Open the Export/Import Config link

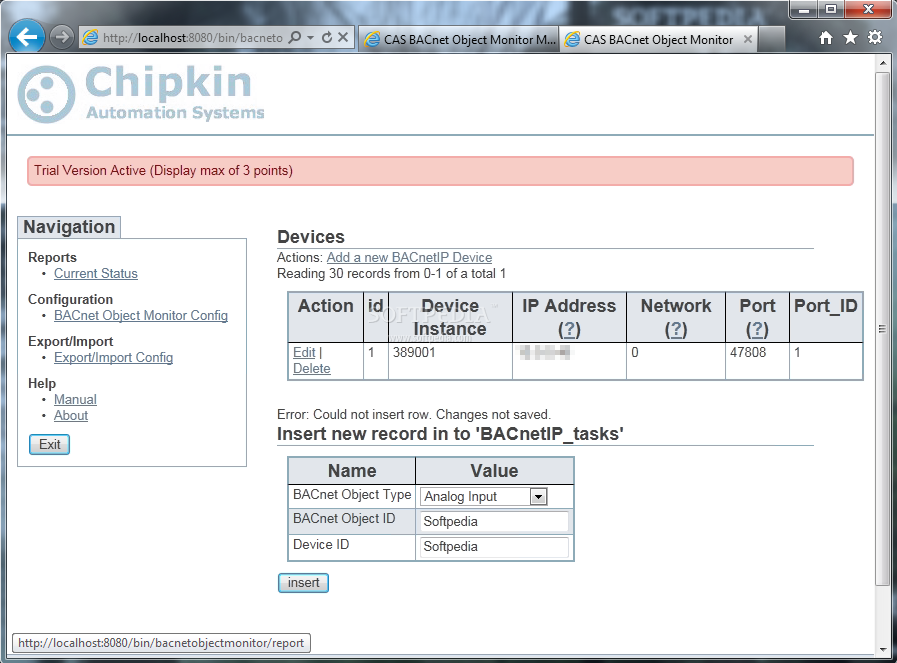click(113, 358)
